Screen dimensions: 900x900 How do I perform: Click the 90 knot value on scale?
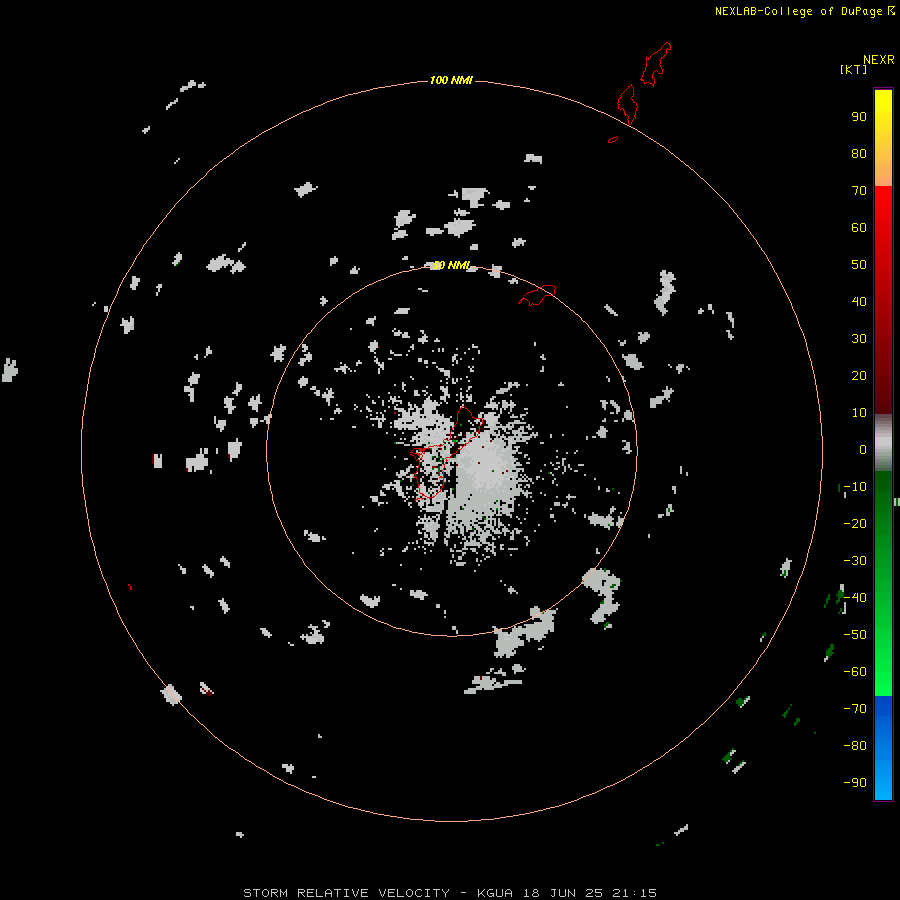point(859,116)
